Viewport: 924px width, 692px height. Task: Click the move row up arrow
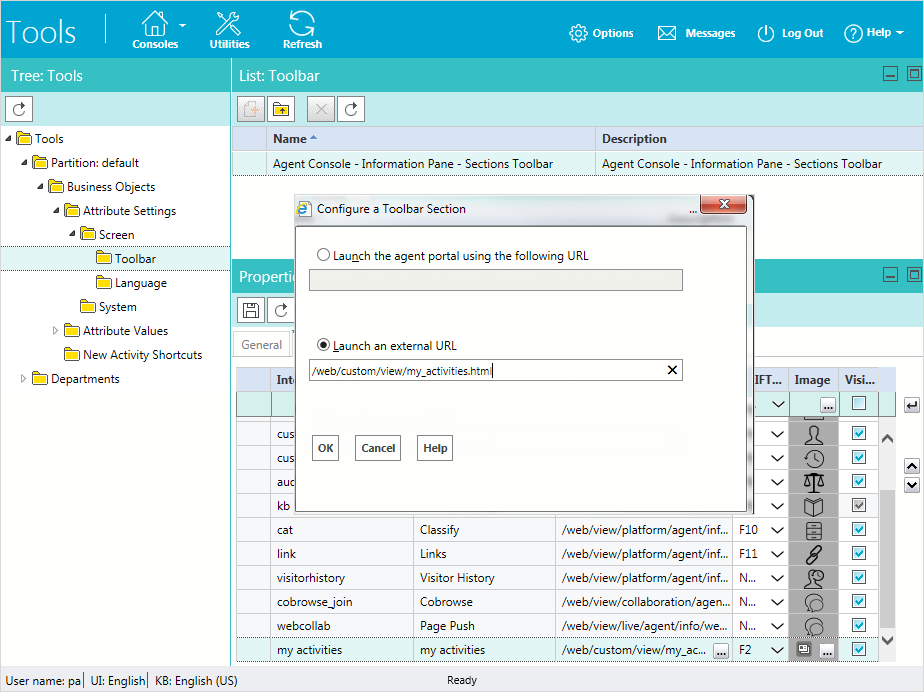(912, 466)
